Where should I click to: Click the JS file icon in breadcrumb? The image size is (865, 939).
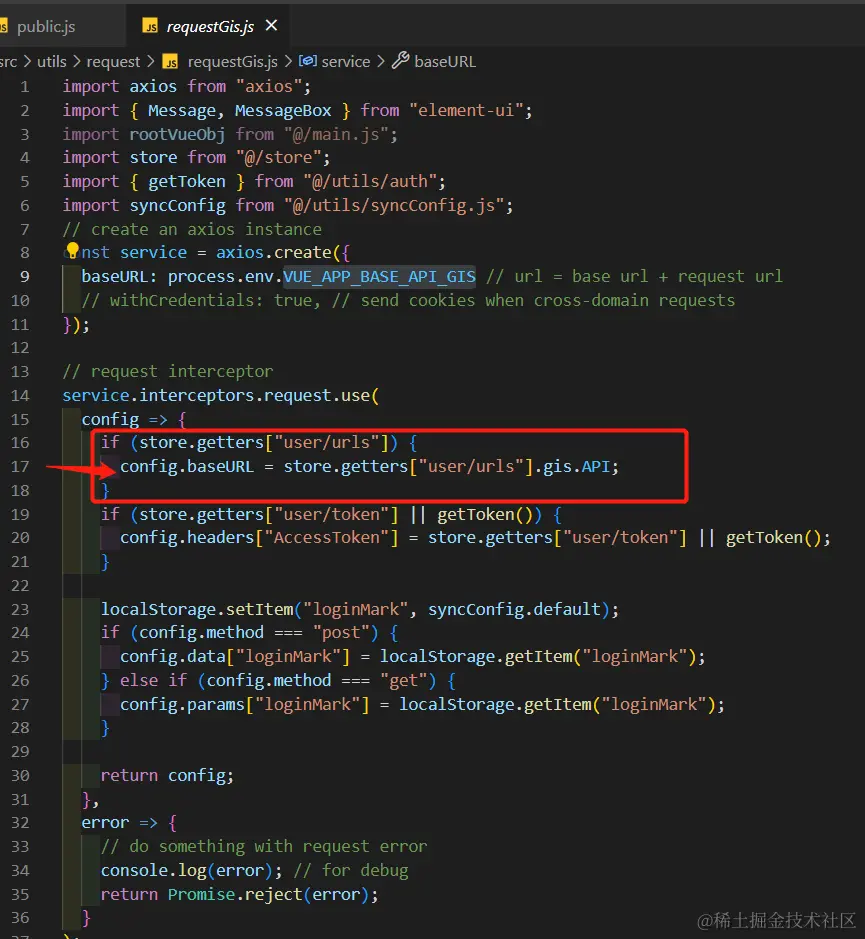click(x=171, y=62)
